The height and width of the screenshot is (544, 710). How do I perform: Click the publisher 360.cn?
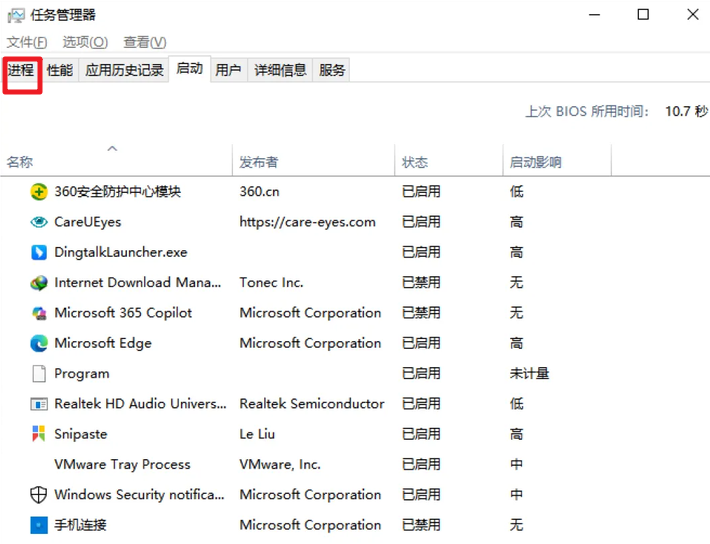[259, 192]
